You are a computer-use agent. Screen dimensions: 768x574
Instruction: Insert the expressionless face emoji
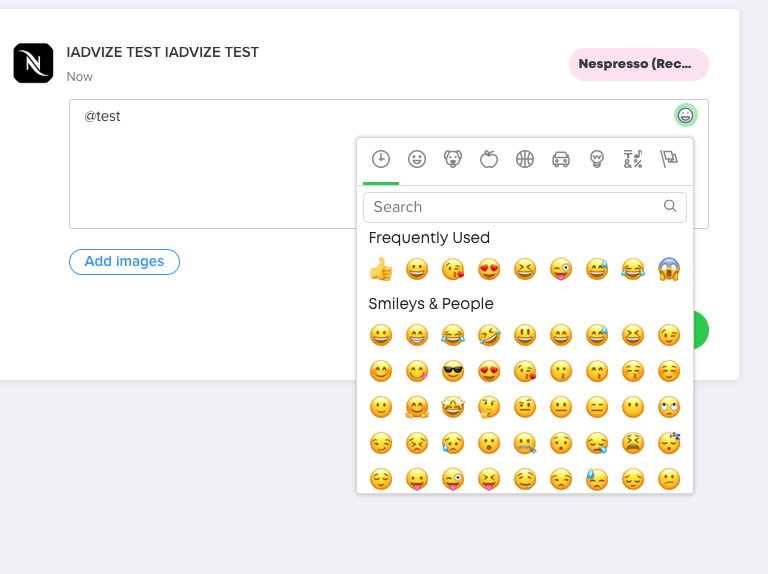click(x=597, y=407)
